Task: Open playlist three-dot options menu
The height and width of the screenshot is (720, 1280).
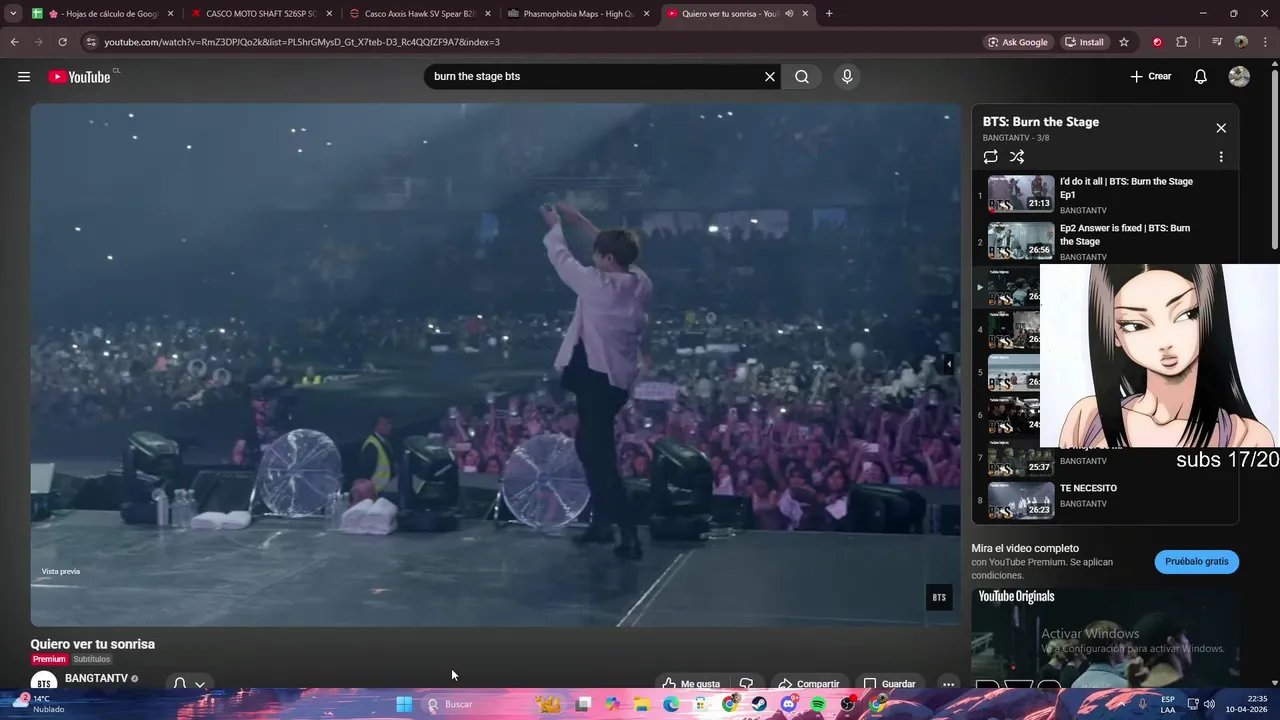Action: pos(1221,157)
